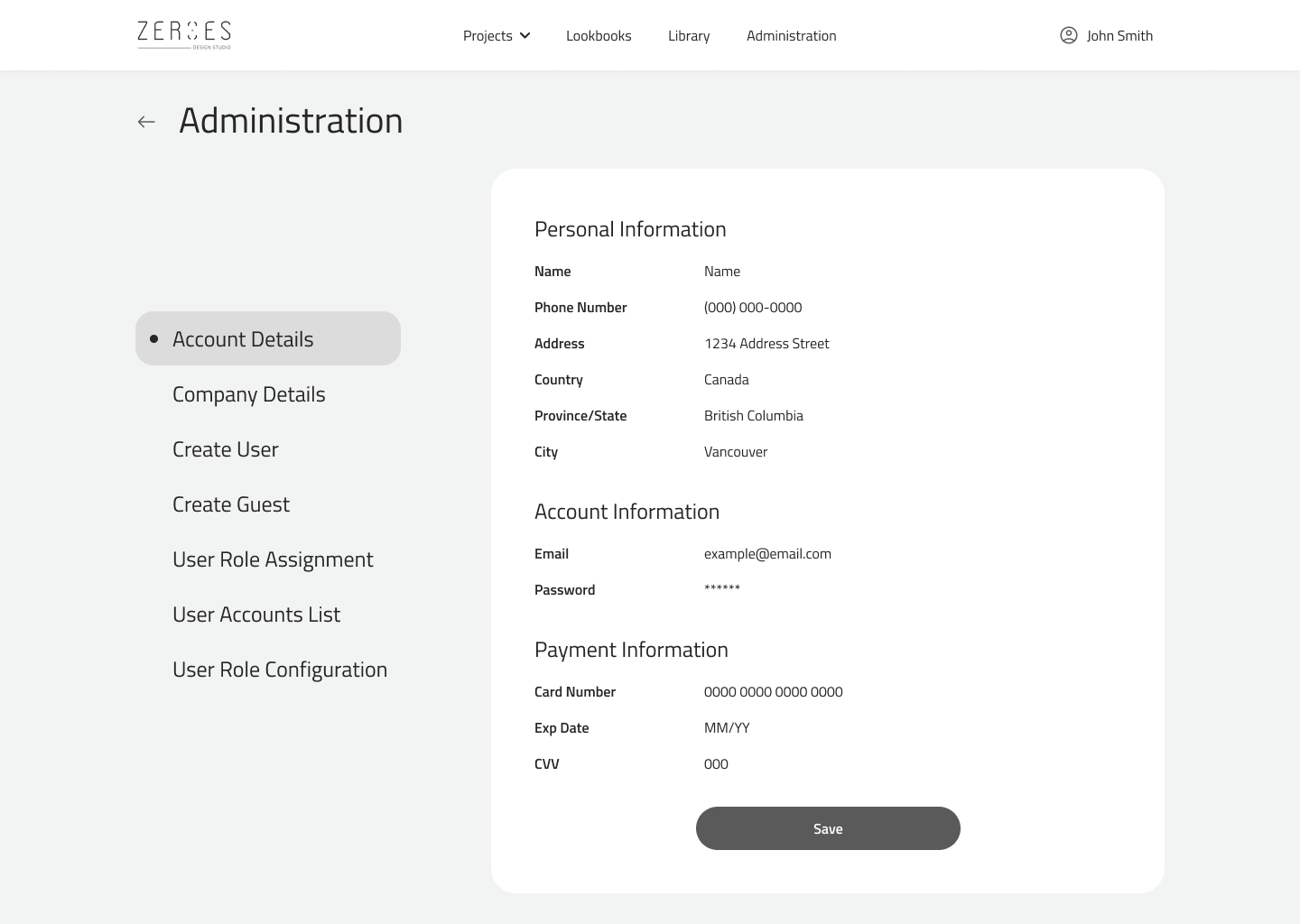The image size is (1300, 924).
Task: Open Administration in the top navigation
Action: click(x=791, y=36)
